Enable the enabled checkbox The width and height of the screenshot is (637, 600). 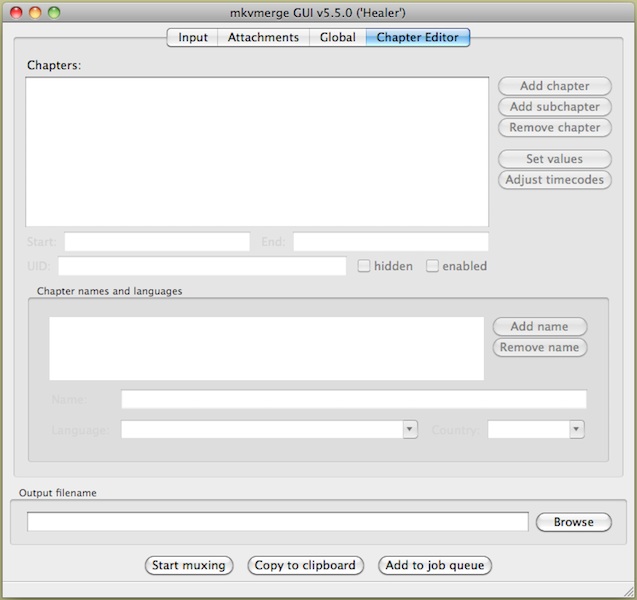(433, 266)
